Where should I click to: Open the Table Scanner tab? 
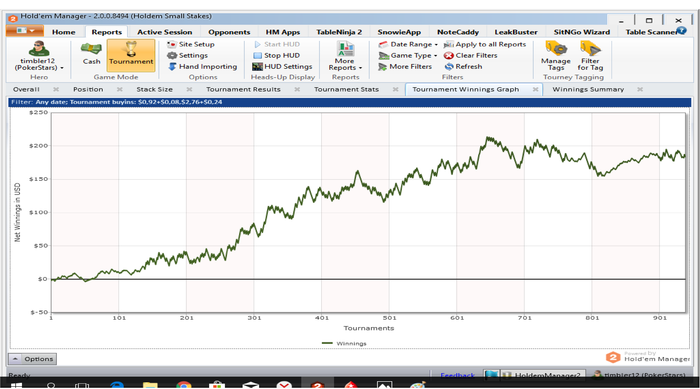(x=651, y=32)
